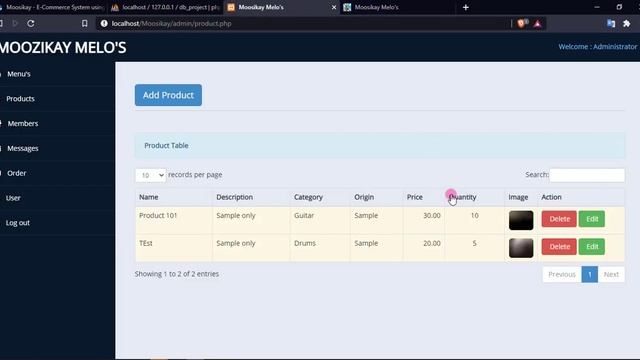Click the Welcome : Administrator text

[x=598, y=47]
